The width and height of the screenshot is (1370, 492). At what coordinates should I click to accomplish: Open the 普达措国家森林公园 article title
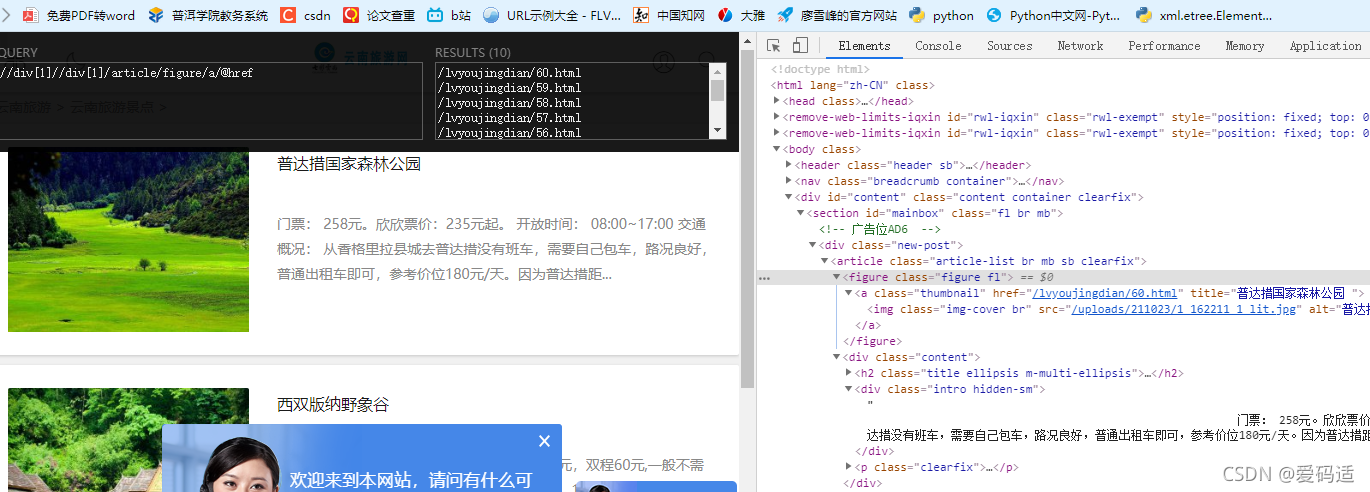349,164
